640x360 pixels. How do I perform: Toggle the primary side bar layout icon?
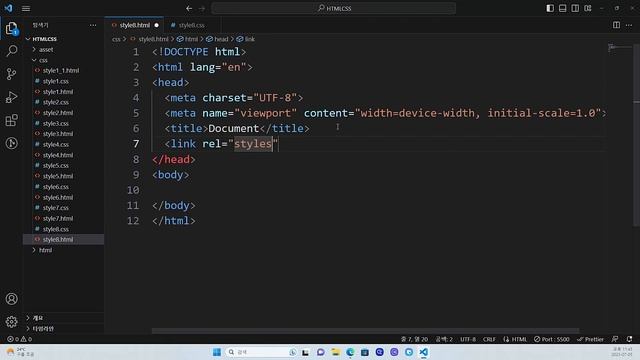coord(550,8)
